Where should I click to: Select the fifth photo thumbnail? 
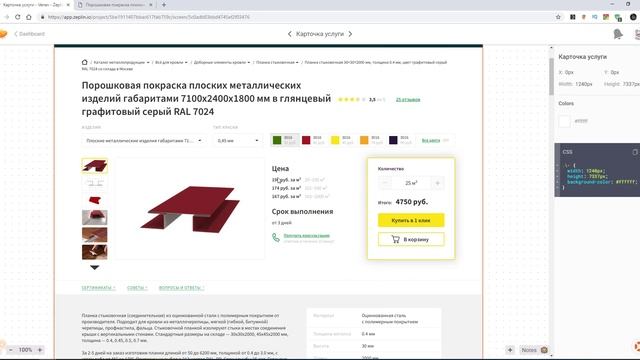95,235
